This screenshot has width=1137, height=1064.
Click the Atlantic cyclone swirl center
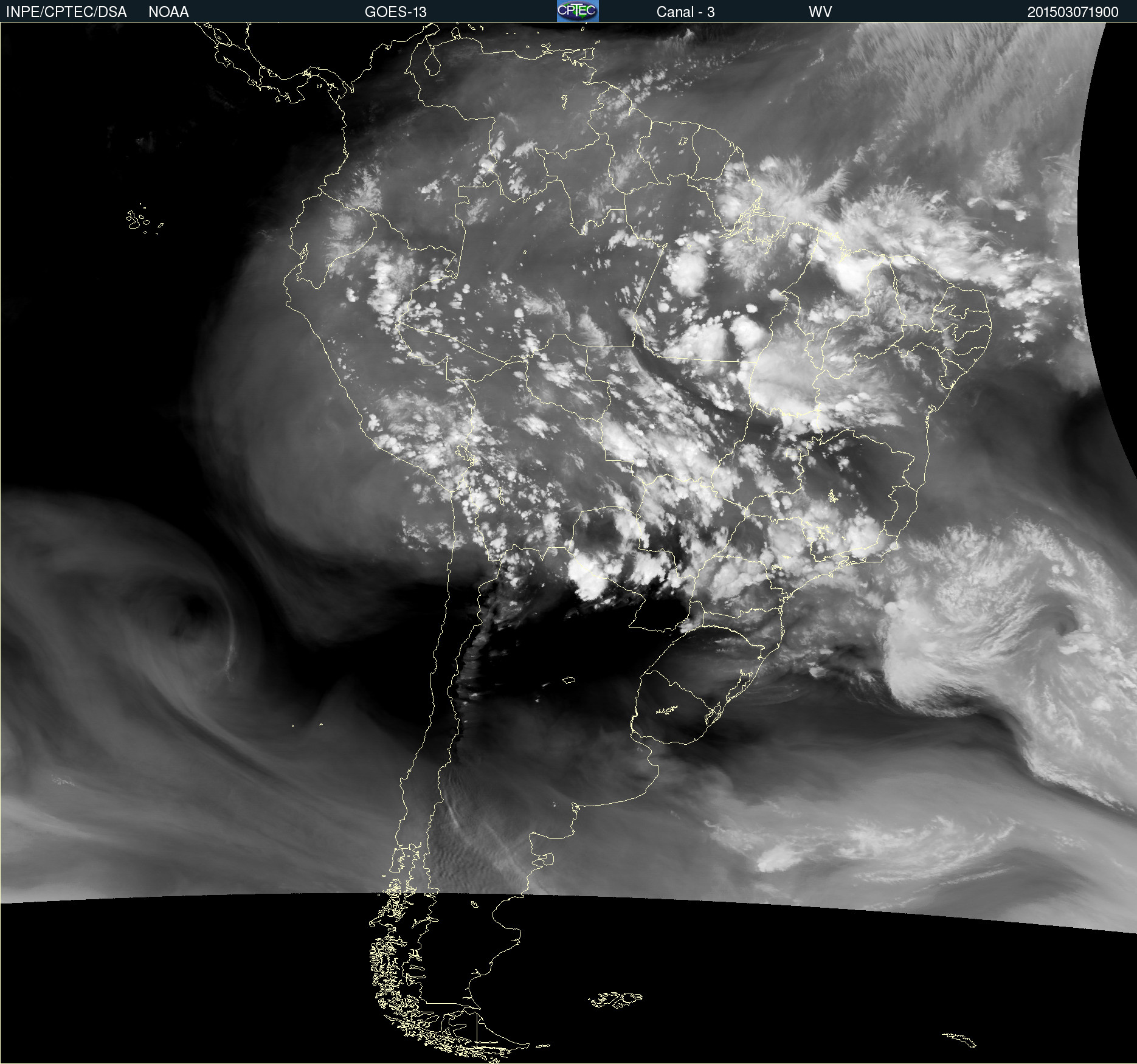pos(1067,626)
